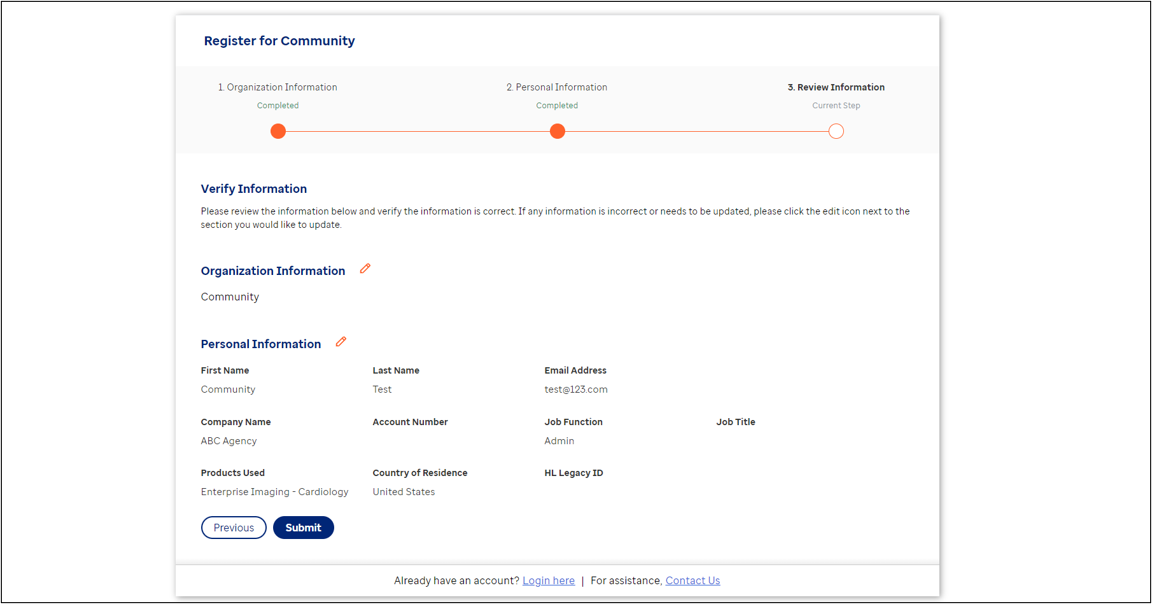Image resolution: width=1152 pixels, height=604 pixels.
Task: Click the 1. Organization Information step label
Action: point(277,87)
